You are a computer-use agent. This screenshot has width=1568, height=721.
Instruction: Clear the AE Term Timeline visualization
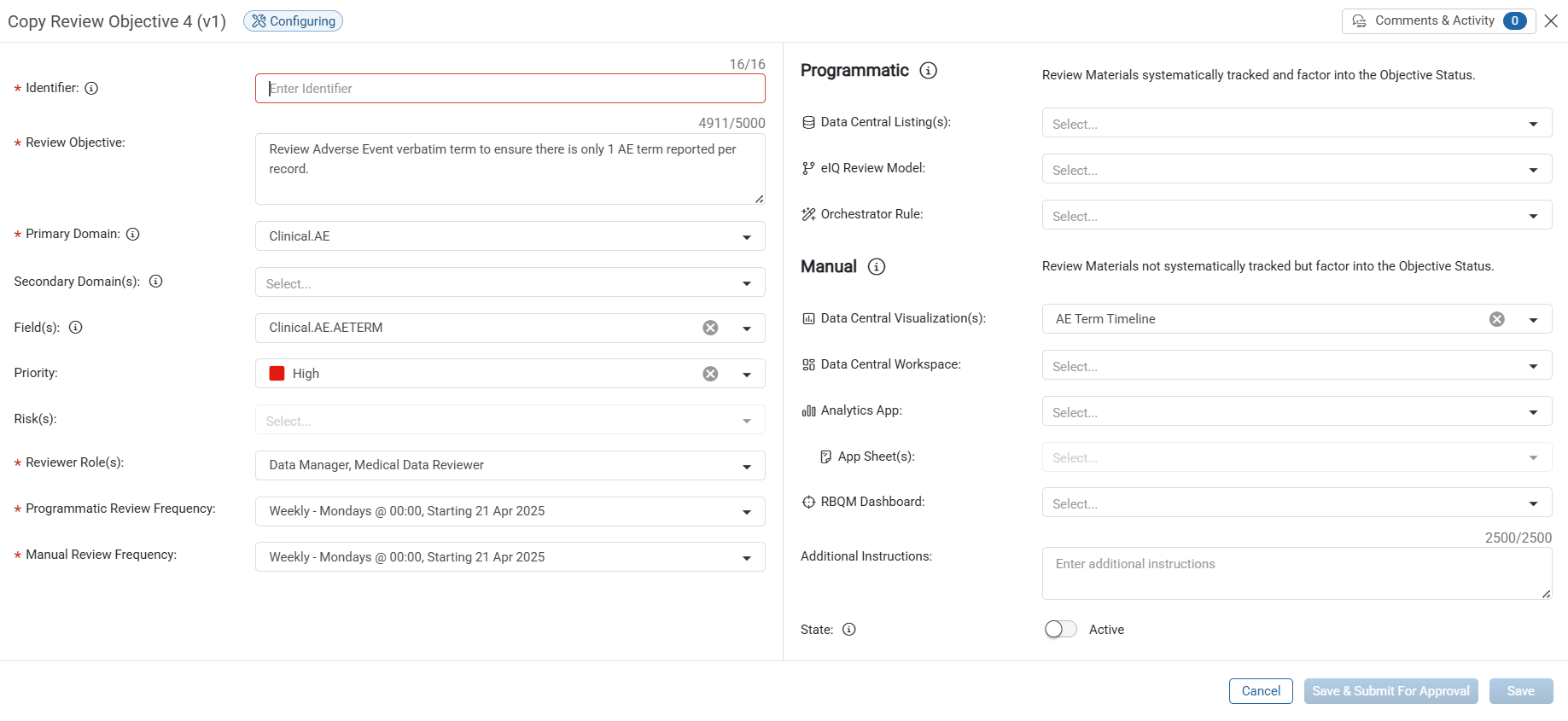click(1497, 319)
